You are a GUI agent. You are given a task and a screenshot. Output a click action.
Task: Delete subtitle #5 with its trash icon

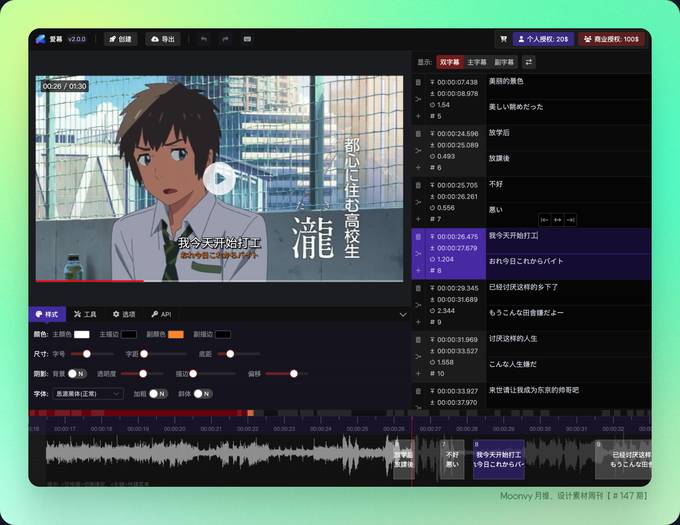(418, 82)
